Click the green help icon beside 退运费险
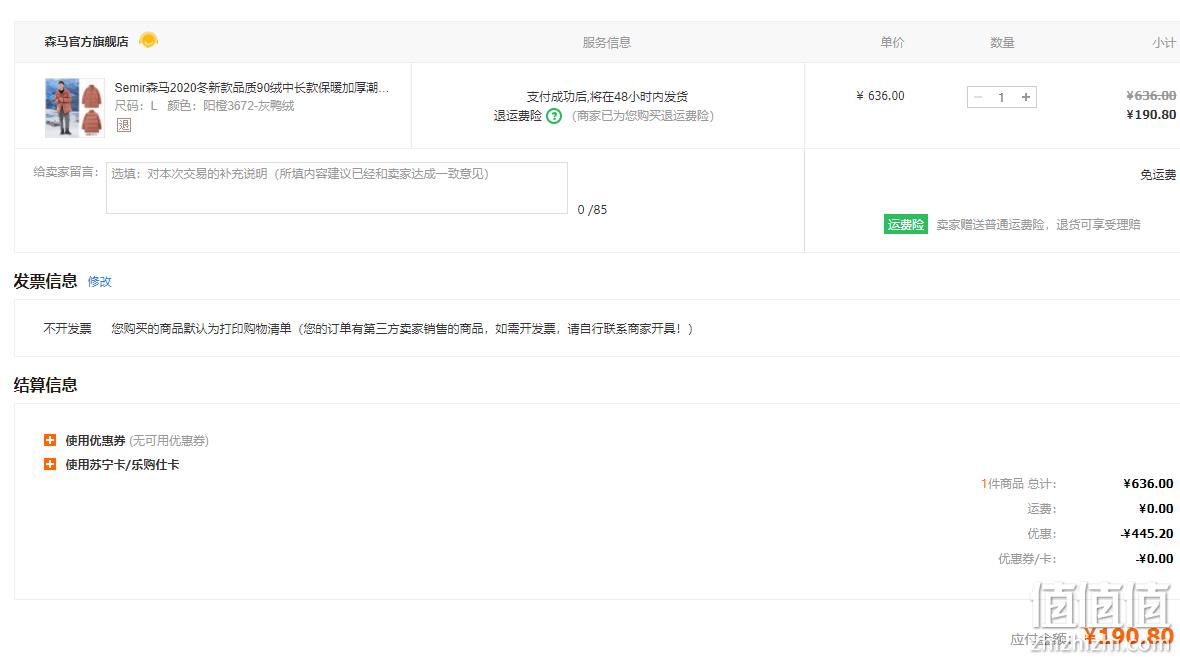 click(554, 116)
